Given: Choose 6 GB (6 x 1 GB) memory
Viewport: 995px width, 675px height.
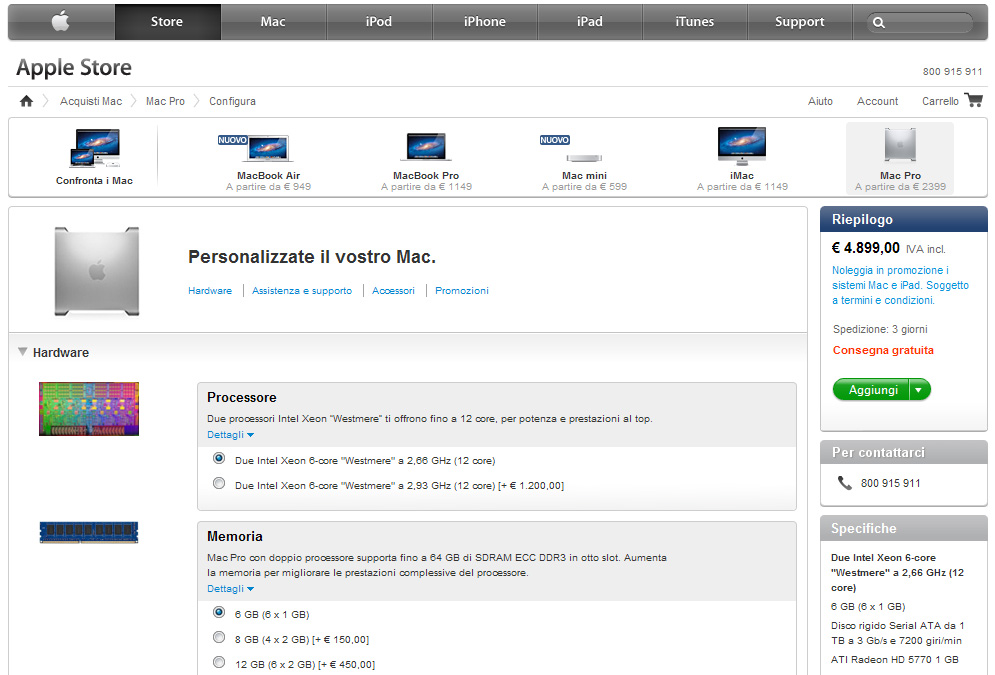Looking at the screenshot, I should [219, 612].
